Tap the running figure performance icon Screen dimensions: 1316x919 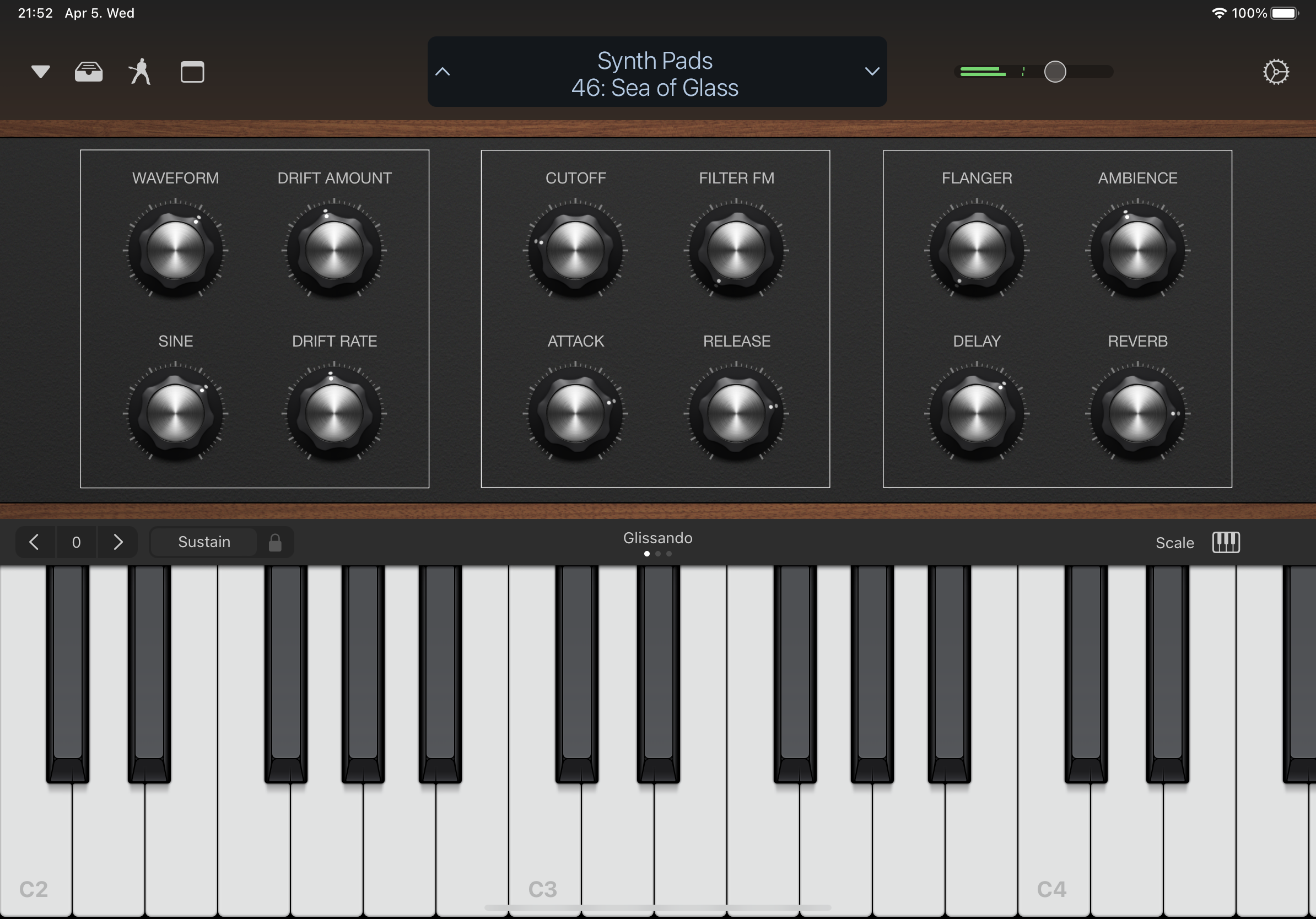140,72
